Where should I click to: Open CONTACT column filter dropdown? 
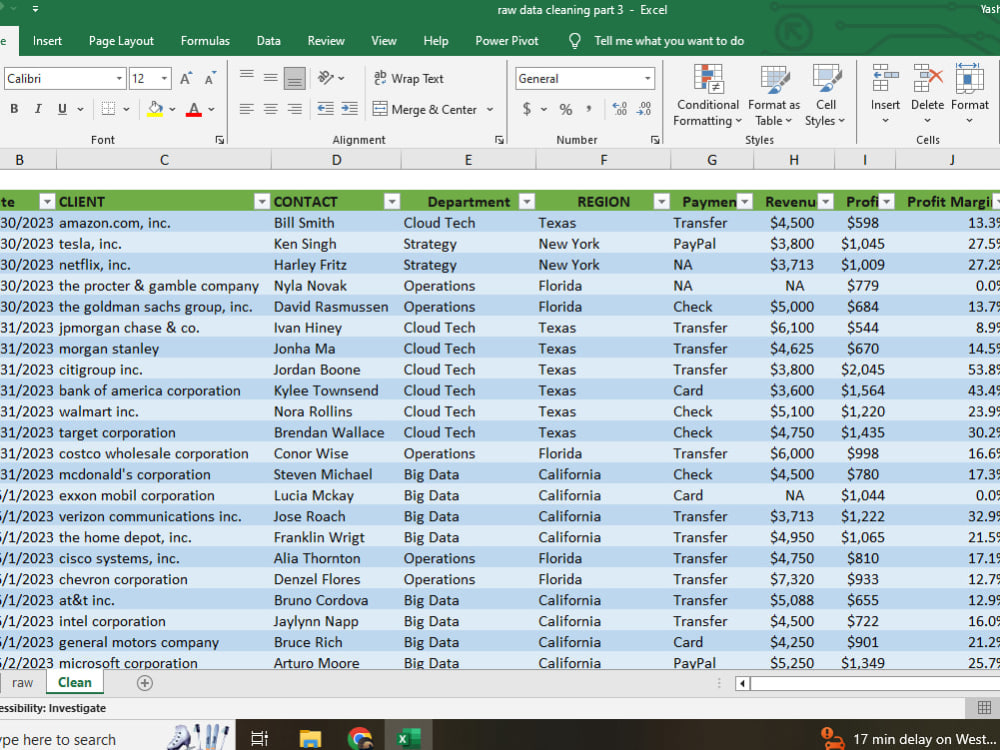392,202
